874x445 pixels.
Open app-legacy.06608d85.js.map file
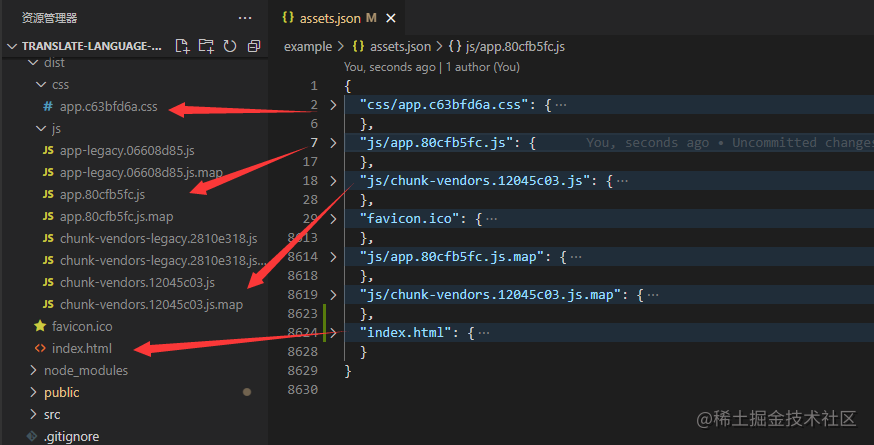141,172
